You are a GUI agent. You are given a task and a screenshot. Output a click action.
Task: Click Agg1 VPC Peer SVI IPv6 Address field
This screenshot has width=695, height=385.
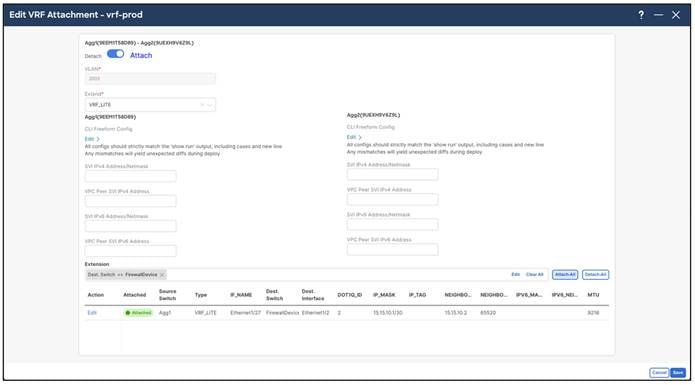coord(130,251)
